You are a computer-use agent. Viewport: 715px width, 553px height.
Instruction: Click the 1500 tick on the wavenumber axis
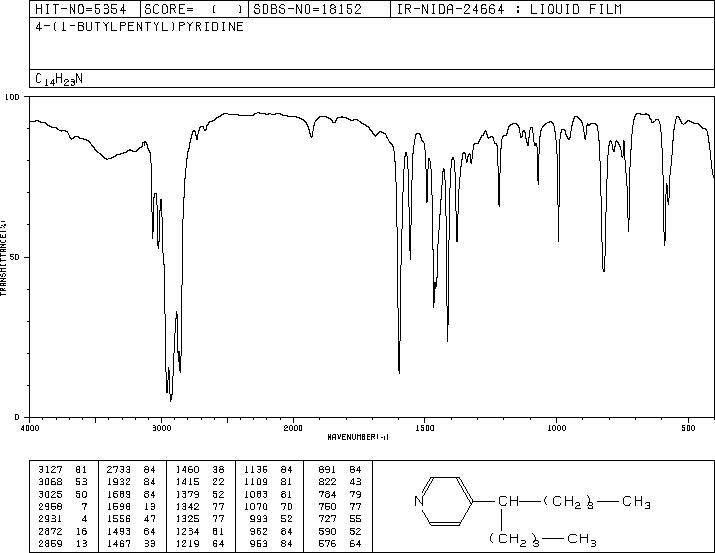click(425, 428)
